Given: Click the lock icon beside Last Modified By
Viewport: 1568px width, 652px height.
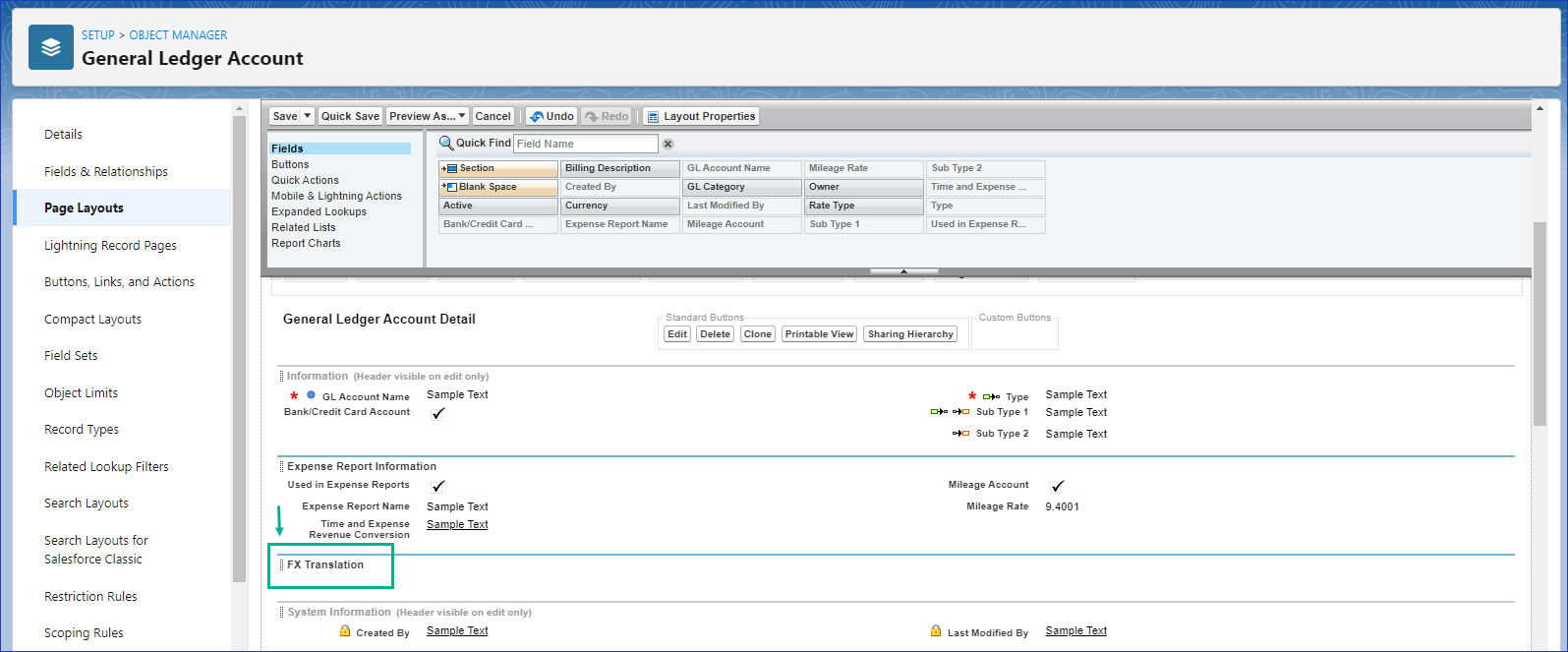Looking at the screenshot, I should (x=936, y=631).
